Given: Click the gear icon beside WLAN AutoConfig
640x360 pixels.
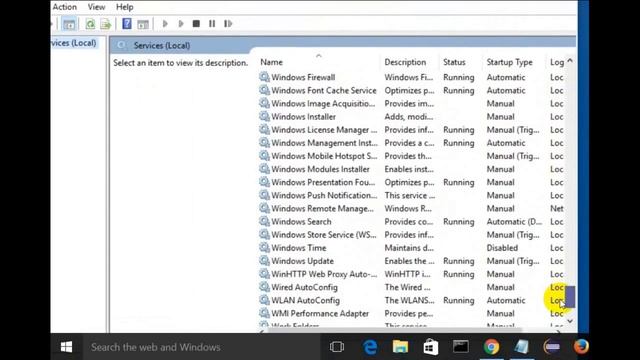Looking at the screenshot, I should point(264,300).
